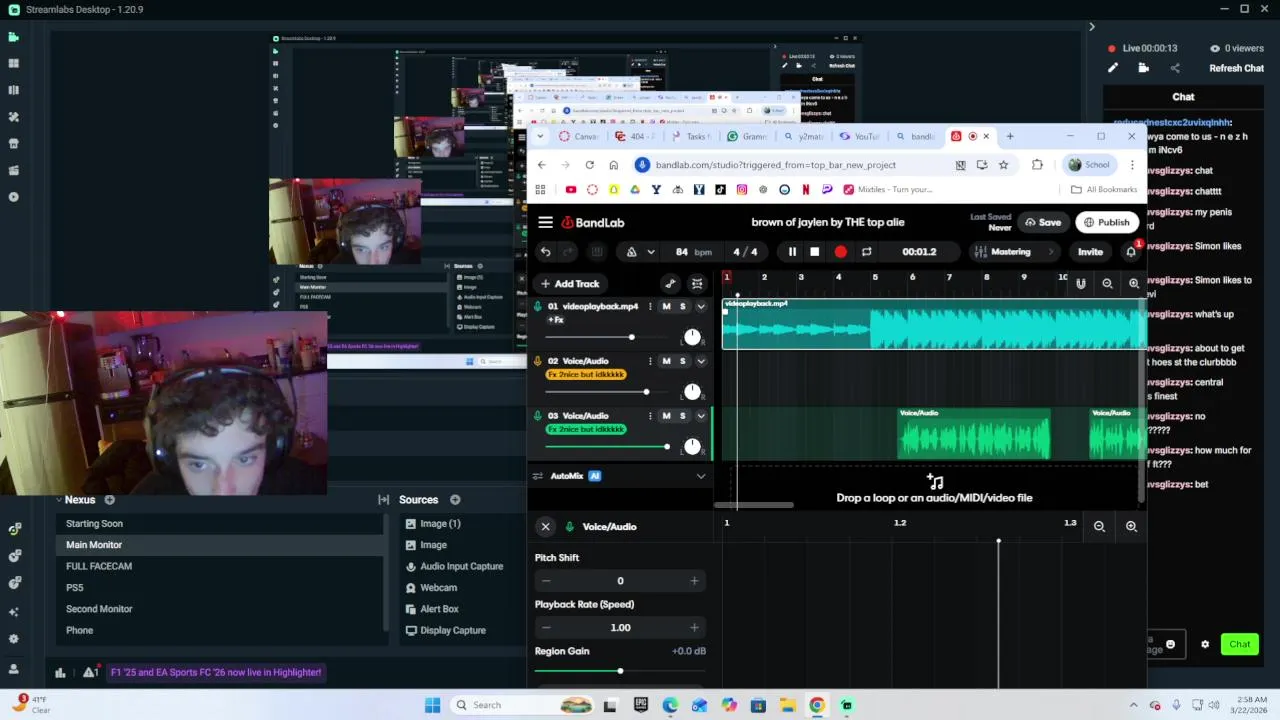Image resolution: width=1280 pixels, height=720 pixels.
Task: Change the 4/4 time signature
Action: tap(745, 252)
